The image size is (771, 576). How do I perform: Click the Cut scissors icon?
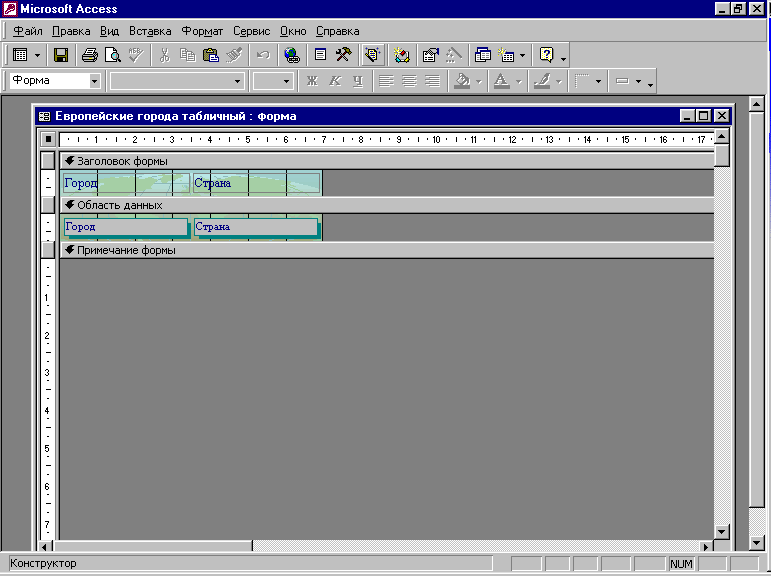(164, 55)
